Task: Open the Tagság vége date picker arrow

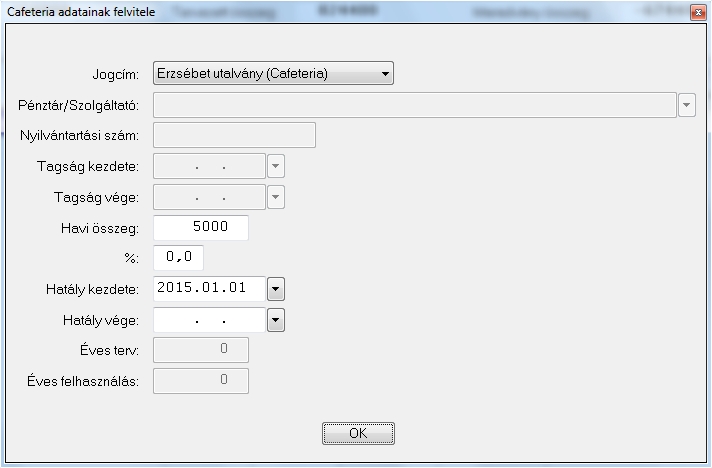Action: [276, 197]
